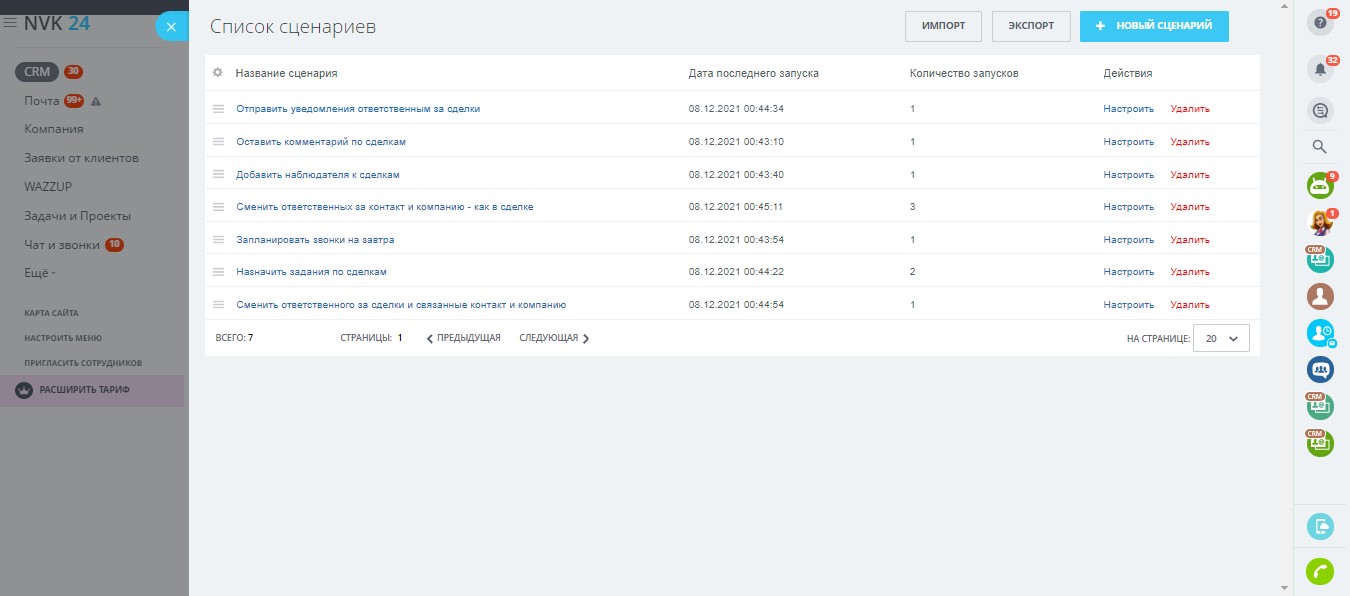Viewport: 1350px width, 596px height.
Task: Click the magnifier search icon in right sidebar
Action: (1319, 147)
